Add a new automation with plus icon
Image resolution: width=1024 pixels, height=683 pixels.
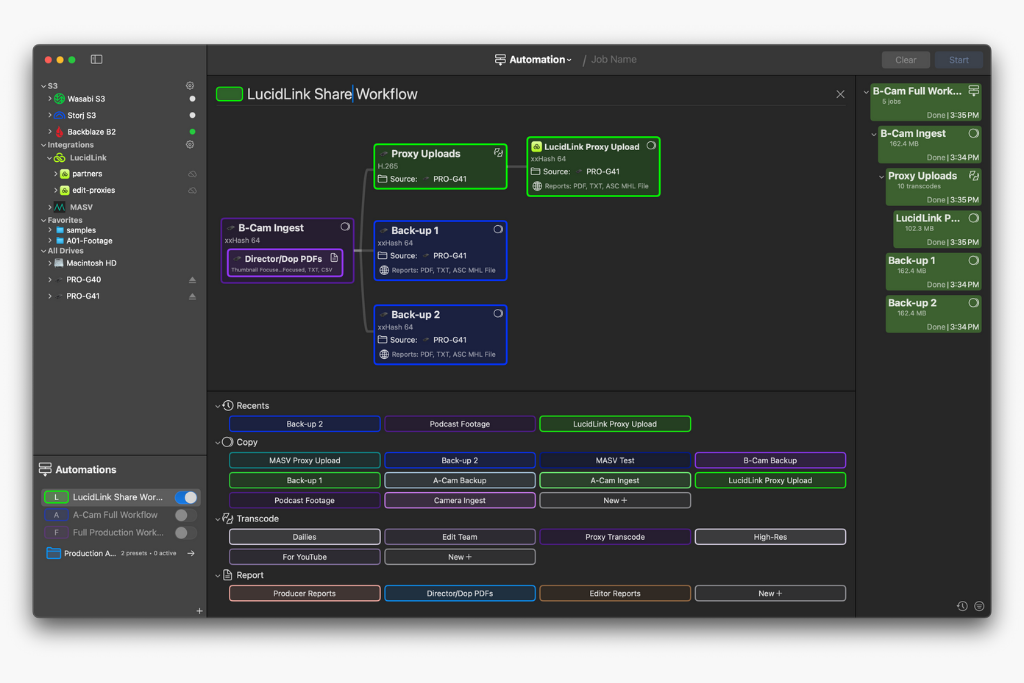[x=199, y=610]
